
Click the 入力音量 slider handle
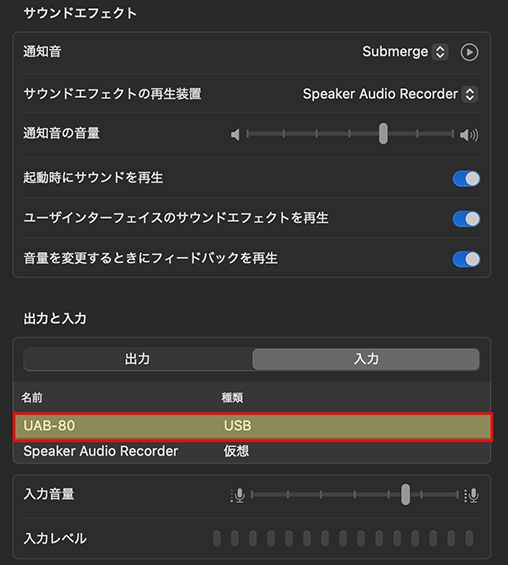point(406,494)
